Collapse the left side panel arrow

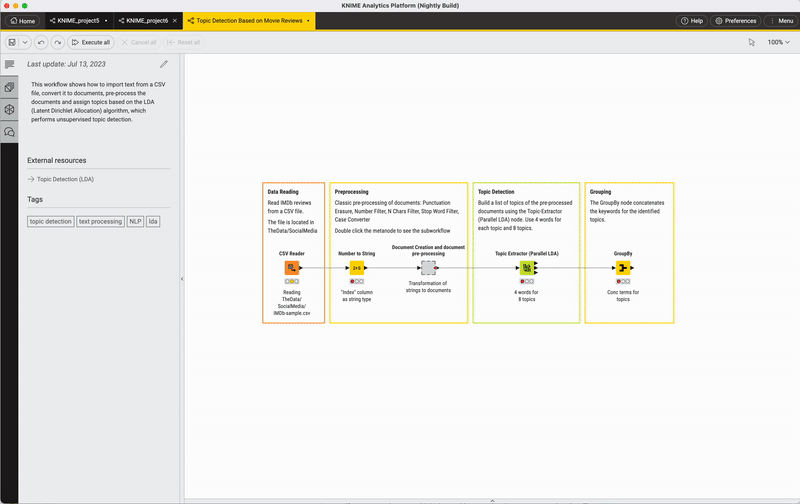(182, 279)
